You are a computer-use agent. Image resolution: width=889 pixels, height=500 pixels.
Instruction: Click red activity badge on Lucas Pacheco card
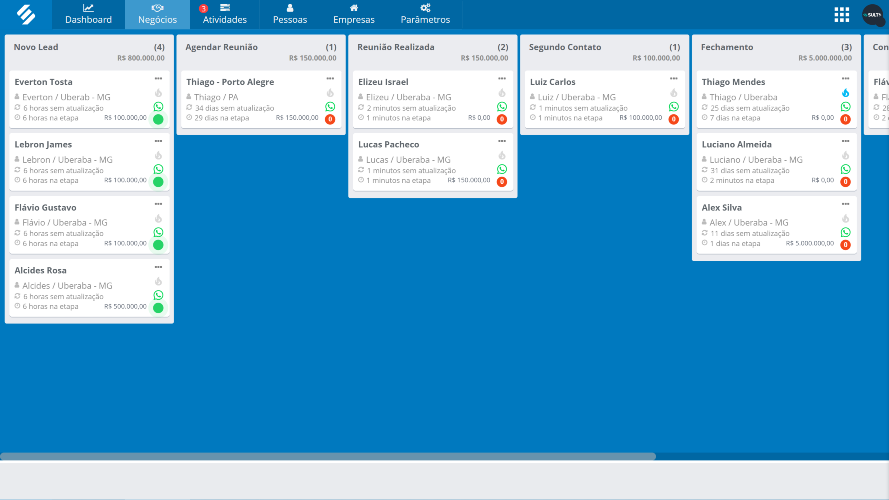click(502, 182)
